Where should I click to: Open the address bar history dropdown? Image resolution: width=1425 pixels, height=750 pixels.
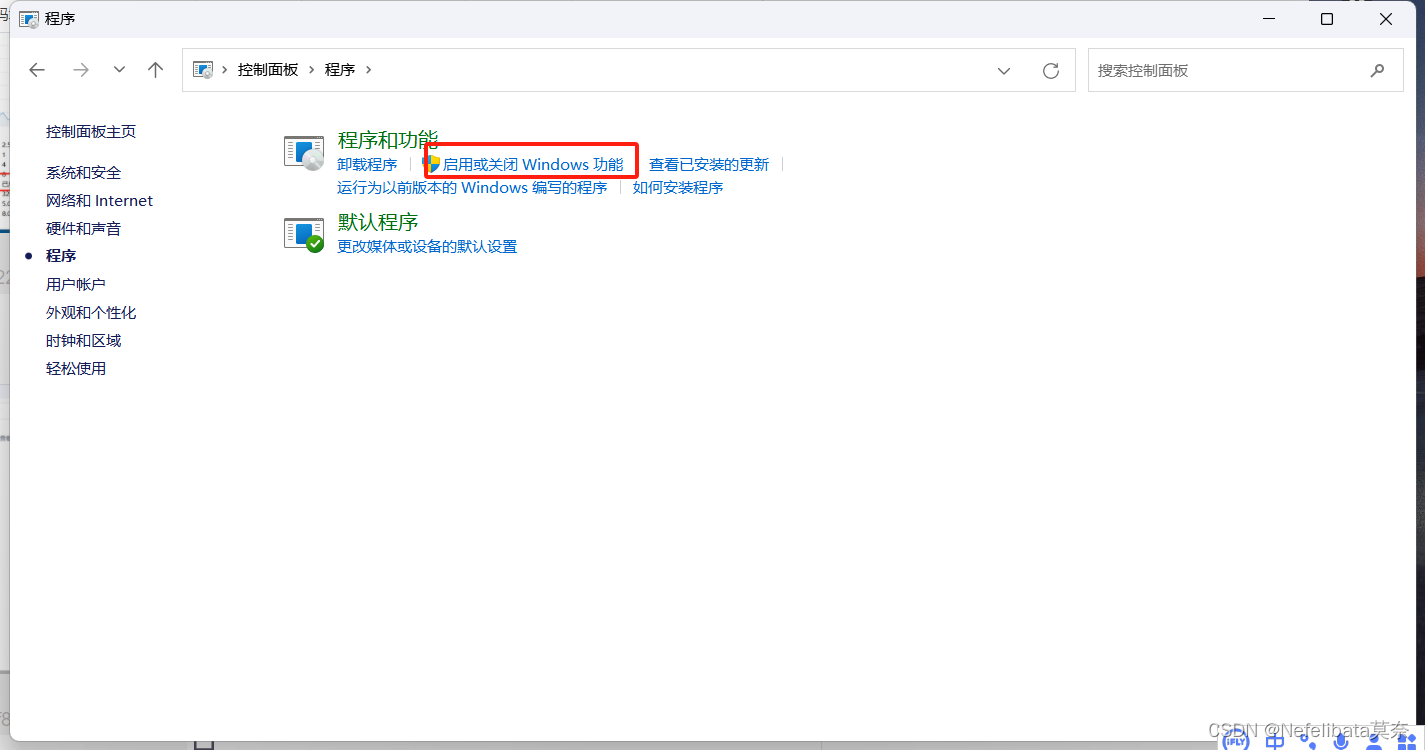click(x=1004, y=70)
